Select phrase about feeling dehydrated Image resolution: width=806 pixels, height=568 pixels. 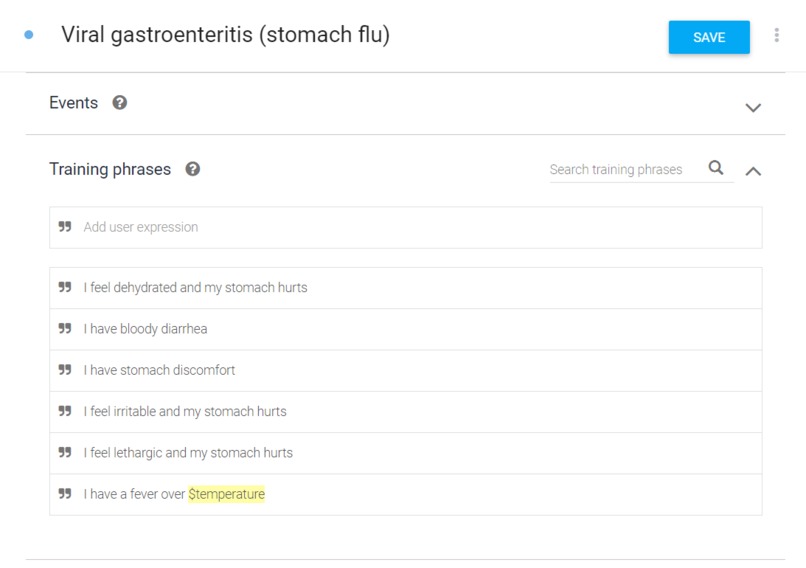[195, 288]
